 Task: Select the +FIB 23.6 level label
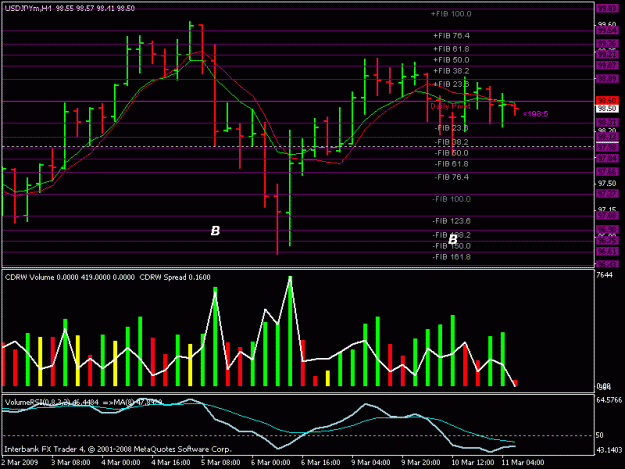pos(451,84)
